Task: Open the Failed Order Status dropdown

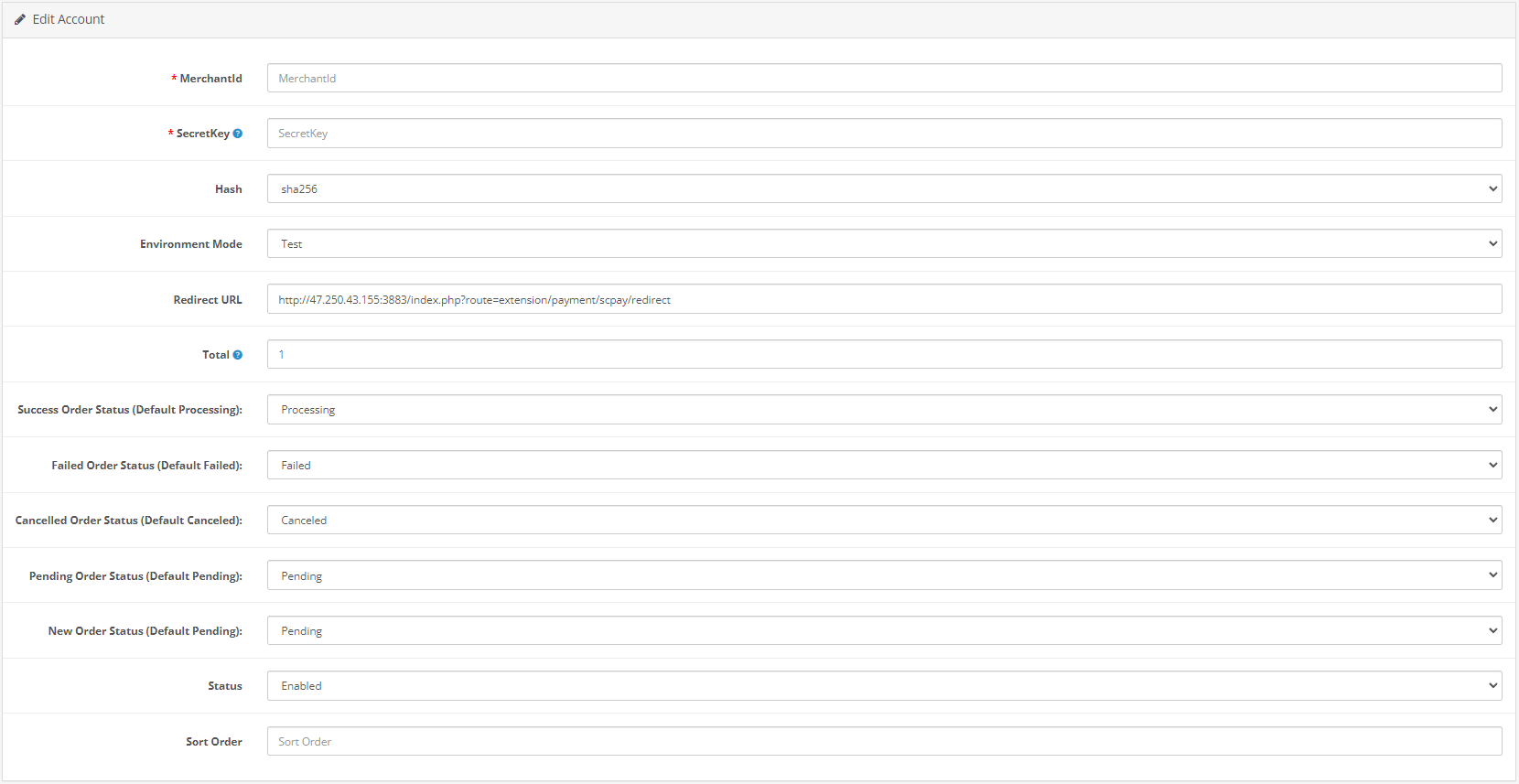Action: tap(884, 465)
